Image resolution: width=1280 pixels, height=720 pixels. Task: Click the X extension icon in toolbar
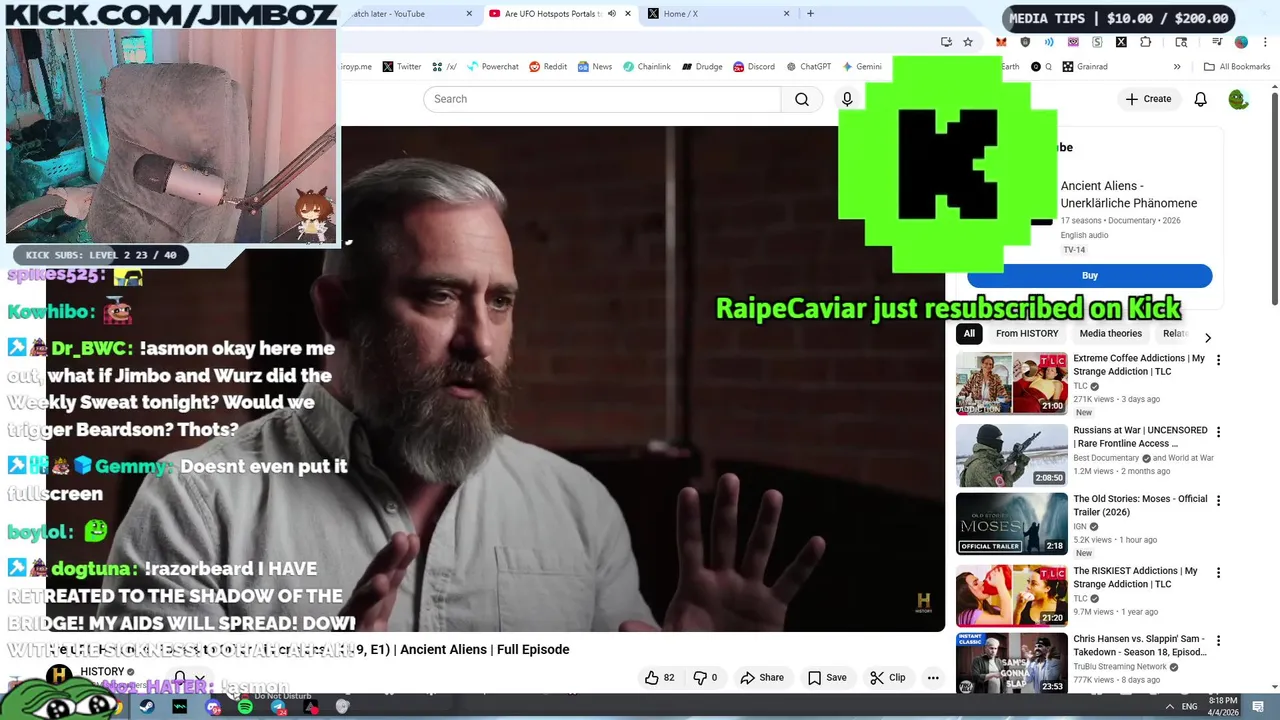pos(1121,42)
